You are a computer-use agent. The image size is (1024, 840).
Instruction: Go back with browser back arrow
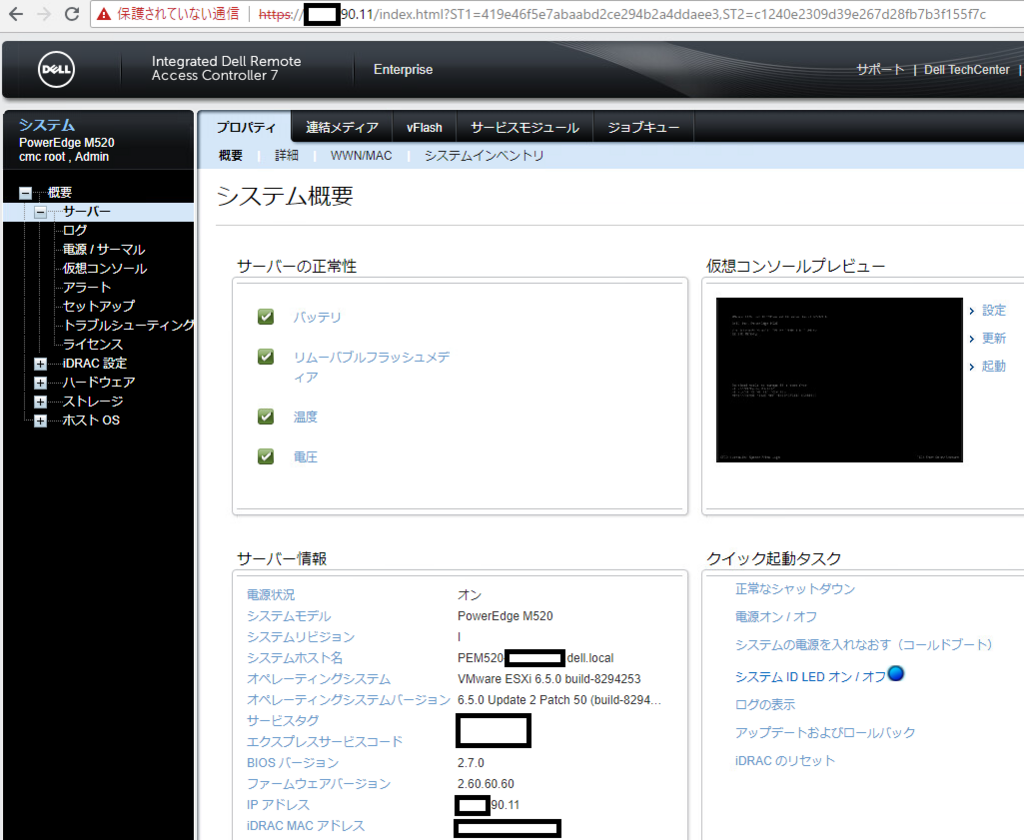pyautogui.click(x=16, y=14)
